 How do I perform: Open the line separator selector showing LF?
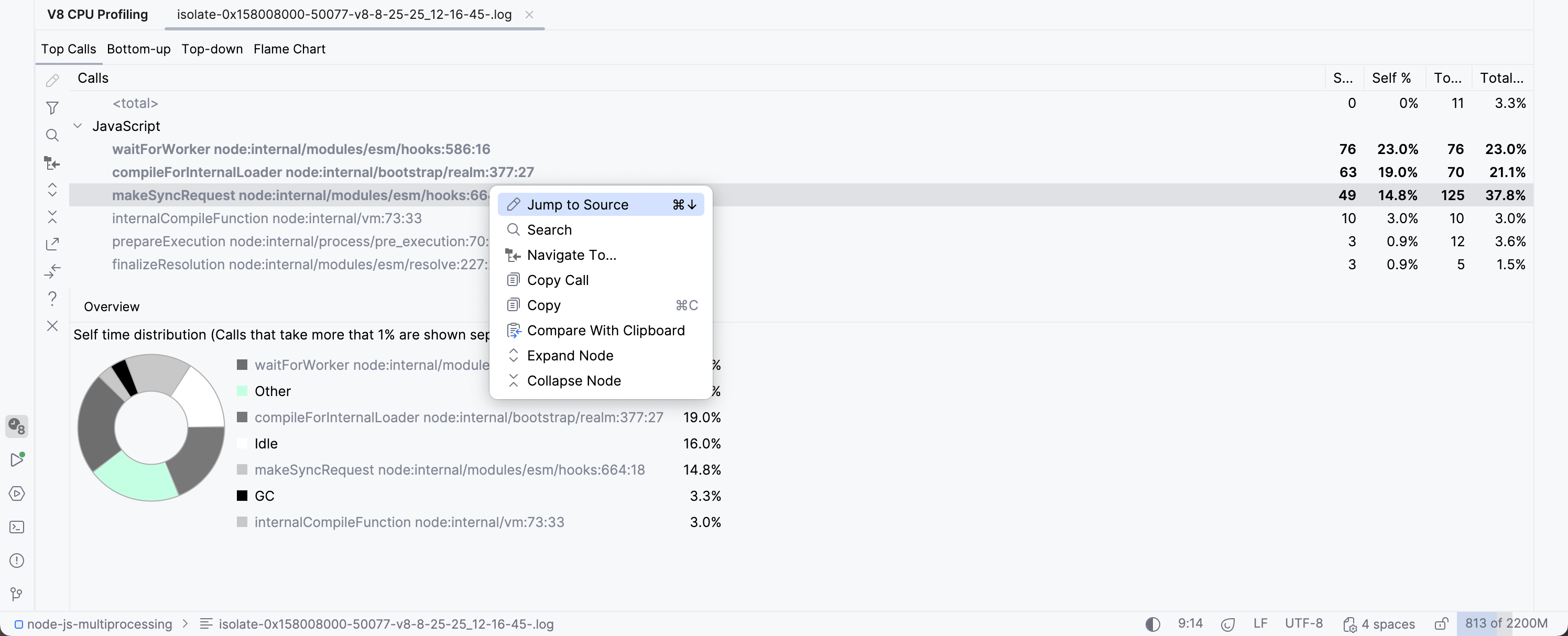[1260, 623]
